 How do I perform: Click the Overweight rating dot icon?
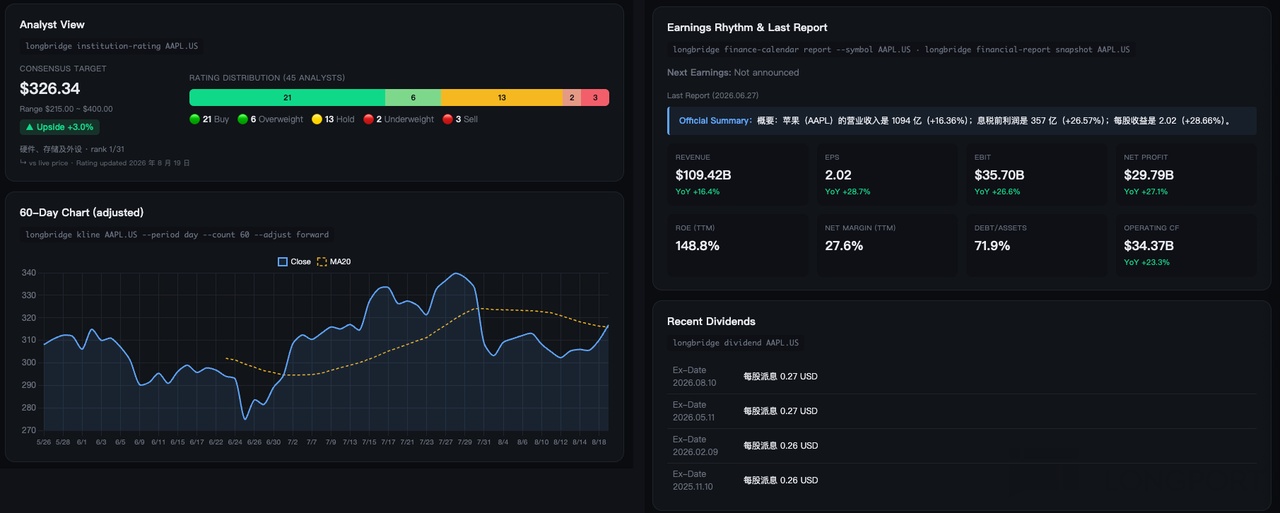point(243,119)
